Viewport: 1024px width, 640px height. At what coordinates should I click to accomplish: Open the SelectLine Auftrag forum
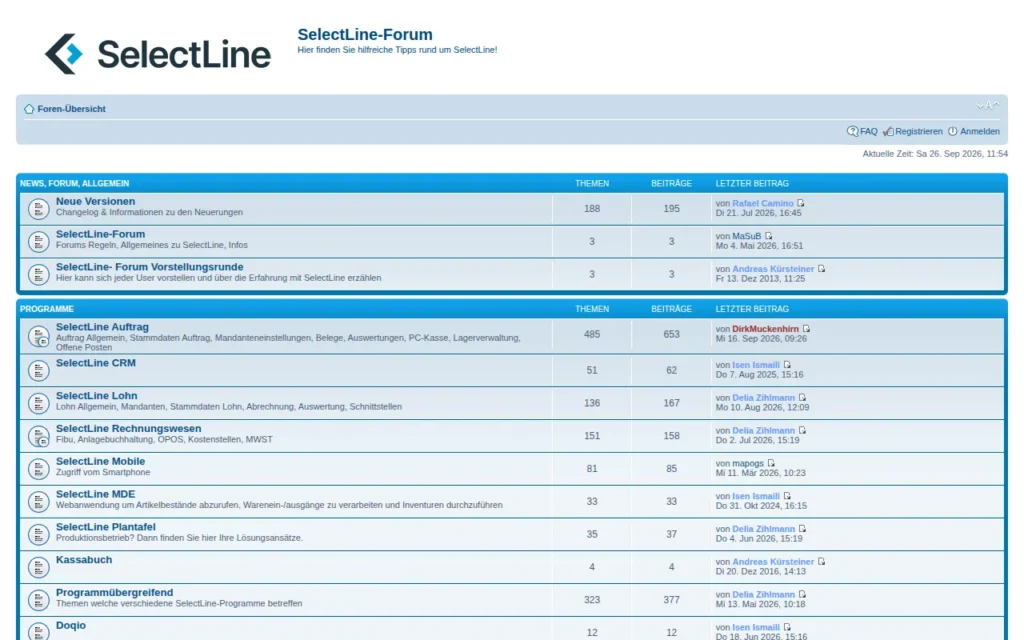click(x=102, y=327)
